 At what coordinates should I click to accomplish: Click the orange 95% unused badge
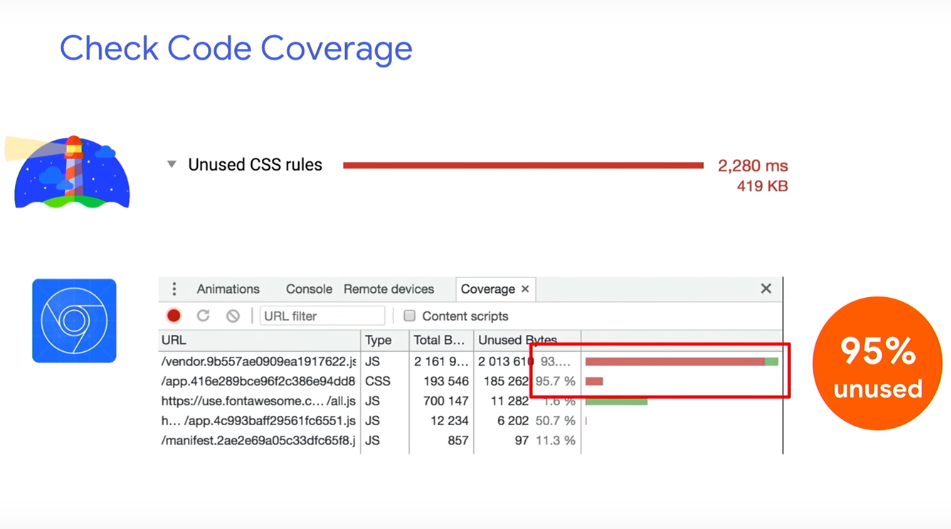click(878, 363)
